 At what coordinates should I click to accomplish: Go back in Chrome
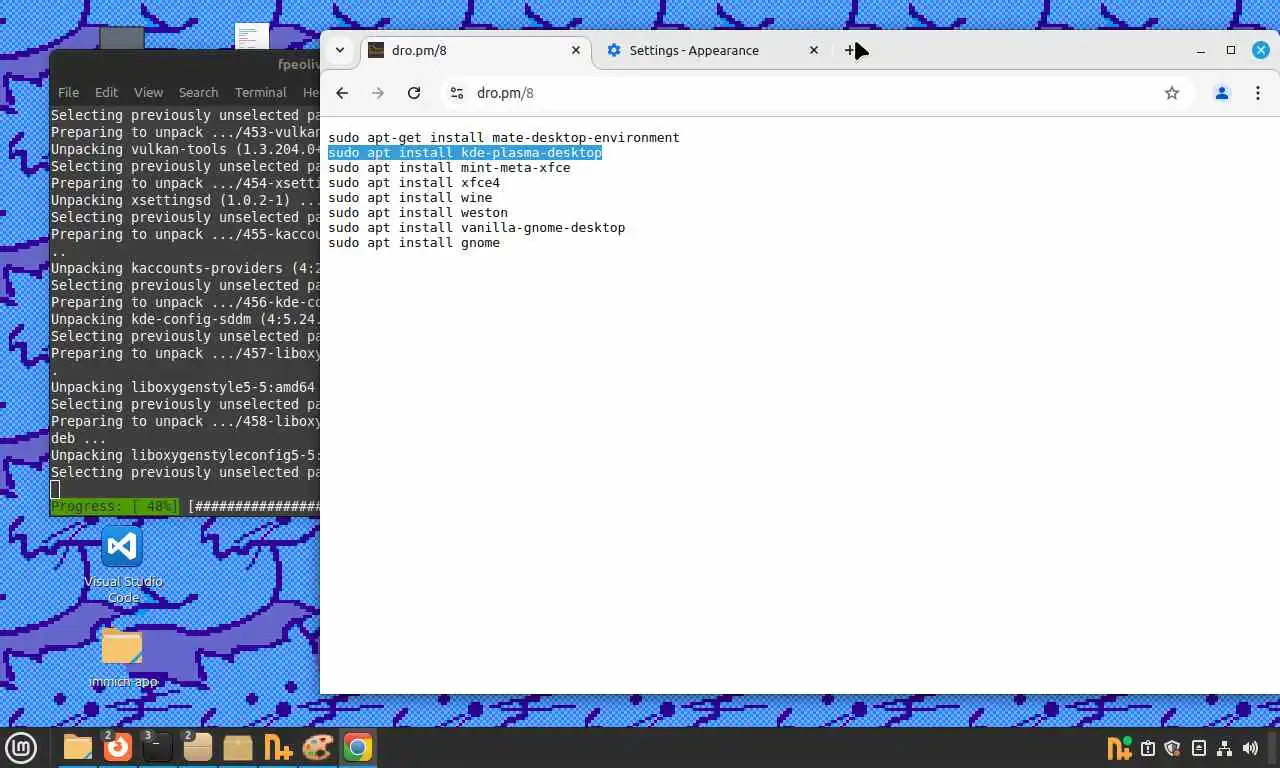[x=342, y=93]
